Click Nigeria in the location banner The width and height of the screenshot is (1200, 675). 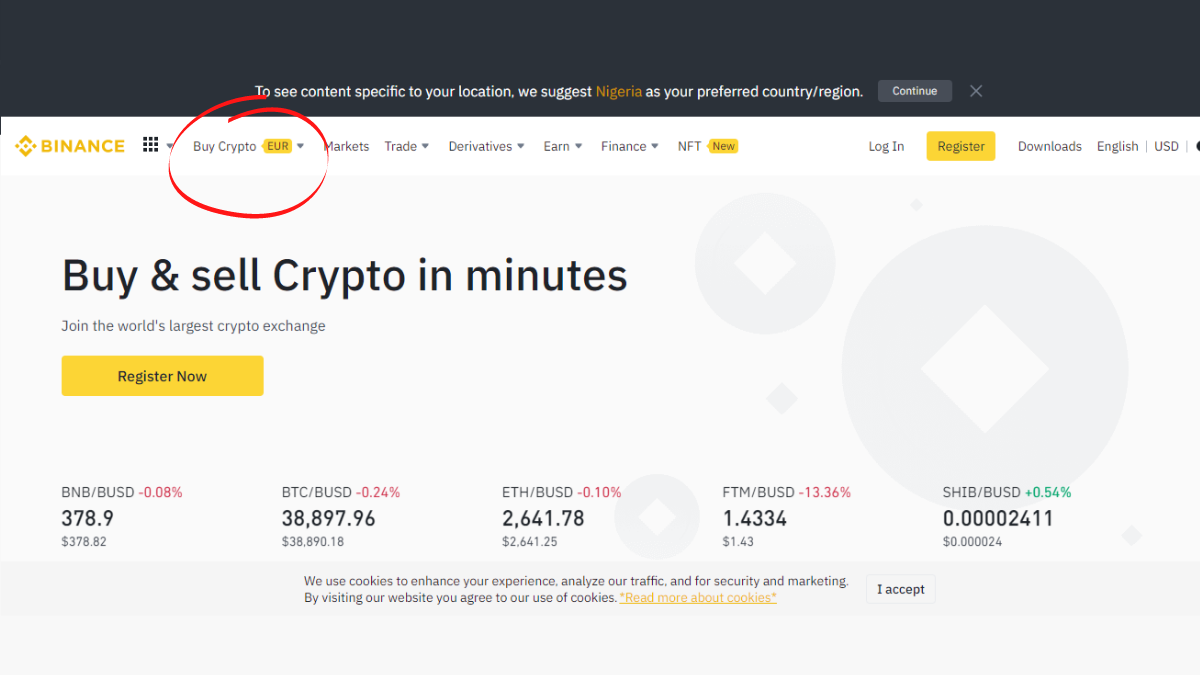619,91
